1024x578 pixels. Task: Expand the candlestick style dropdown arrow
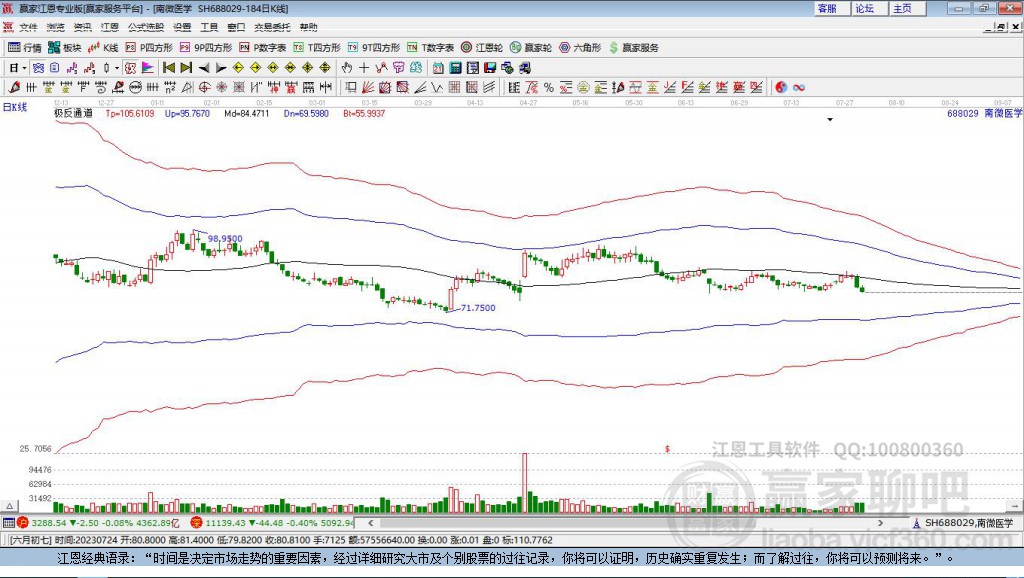[117, 68]
